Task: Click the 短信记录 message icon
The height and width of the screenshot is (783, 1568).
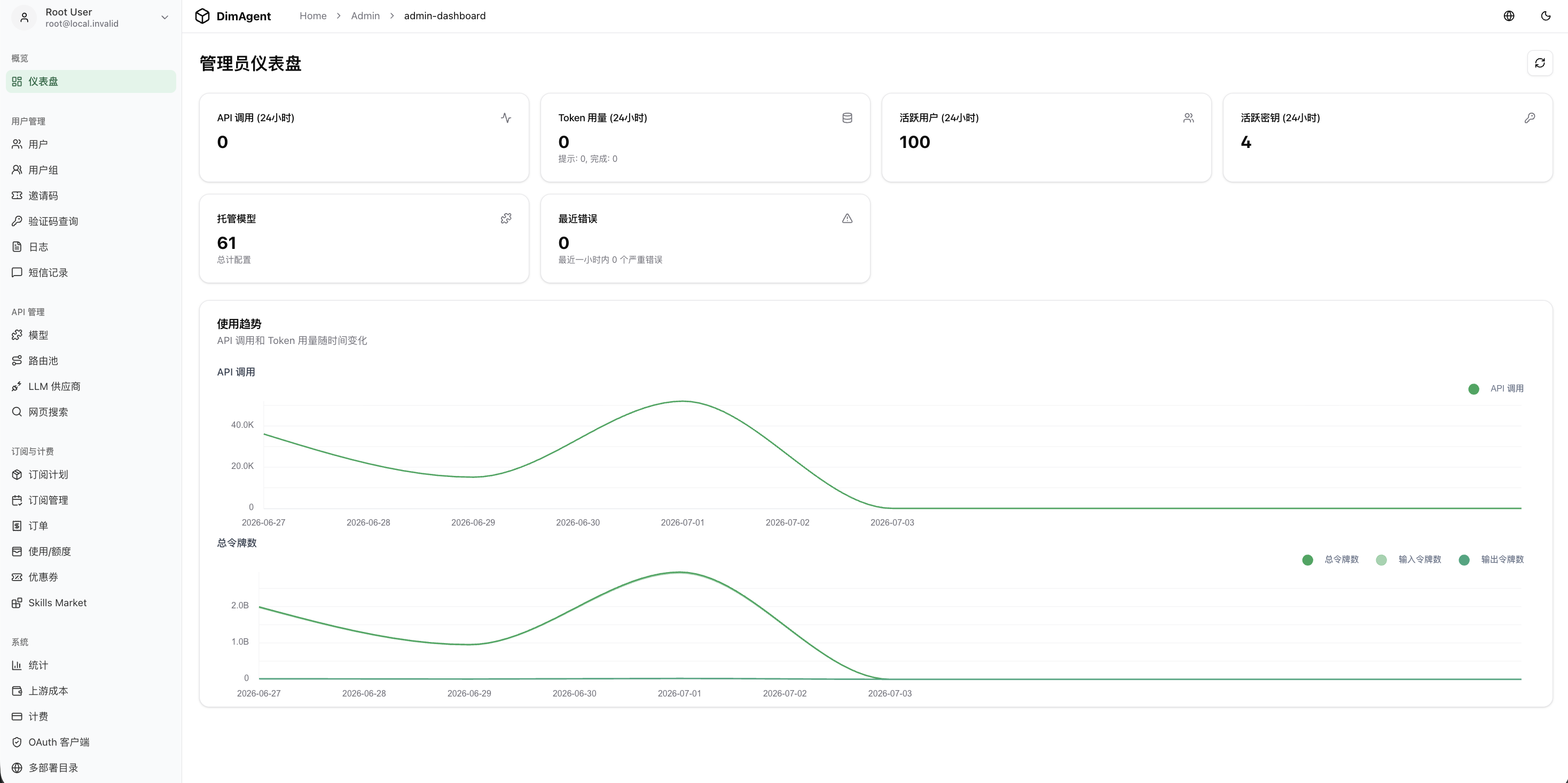Action: click(x=17, y=272)
